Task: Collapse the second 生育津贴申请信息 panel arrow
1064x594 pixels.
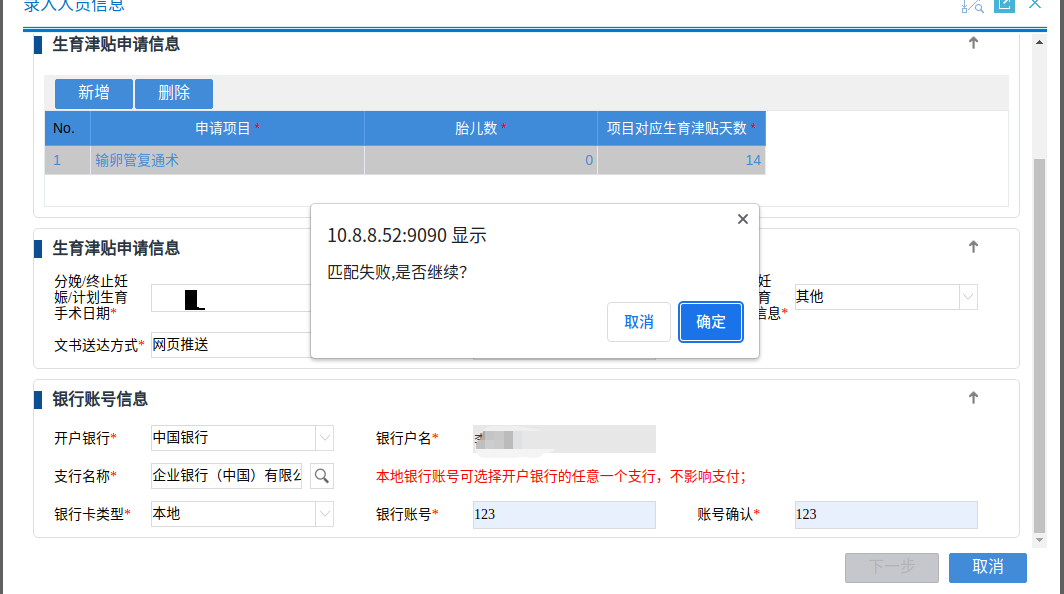Action: pyautogui.click(x=973, y=247)
